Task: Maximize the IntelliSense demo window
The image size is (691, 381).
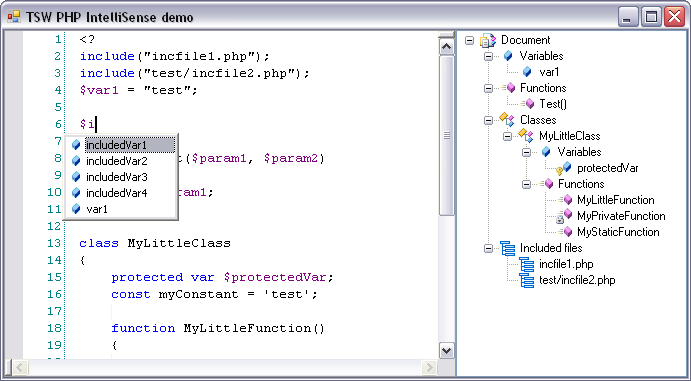Action: 651,17
